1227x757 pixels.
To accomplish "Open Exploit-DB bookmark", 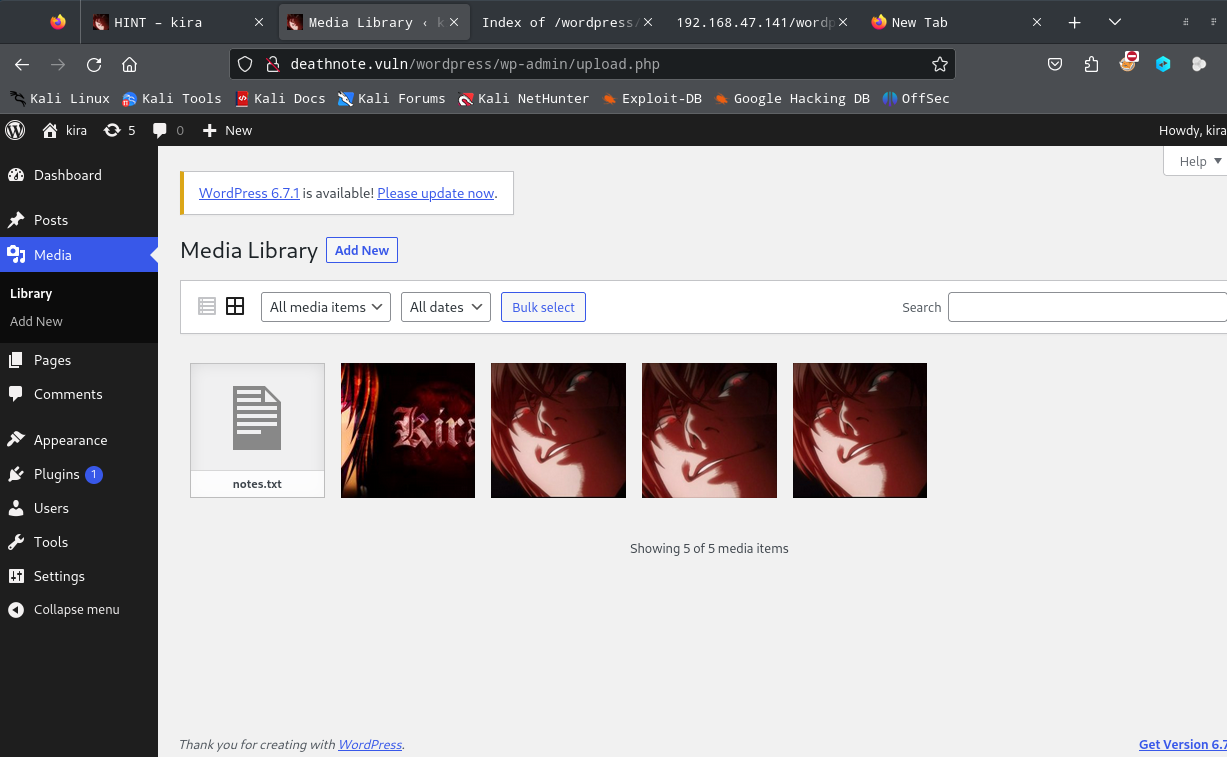I will [x=652, y=98].
